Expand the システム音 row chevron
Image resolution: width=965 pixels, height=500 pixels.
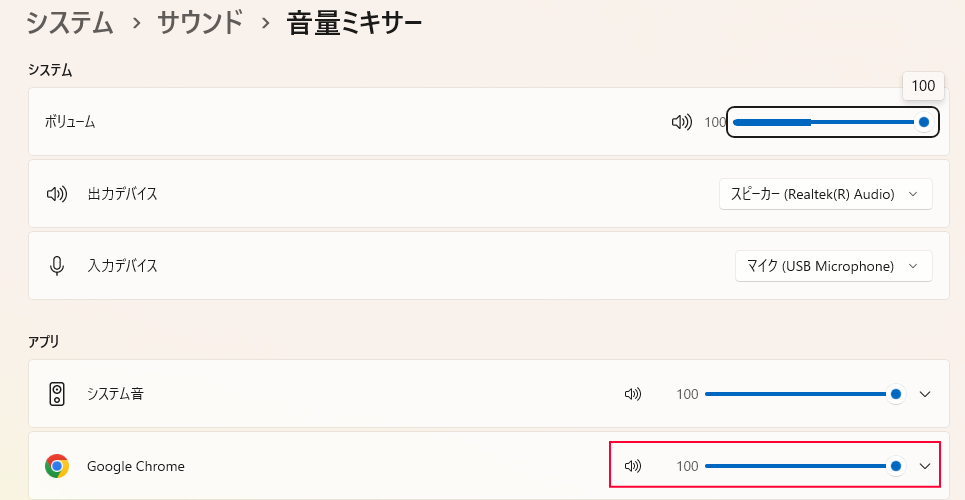[x=925, y=394]
